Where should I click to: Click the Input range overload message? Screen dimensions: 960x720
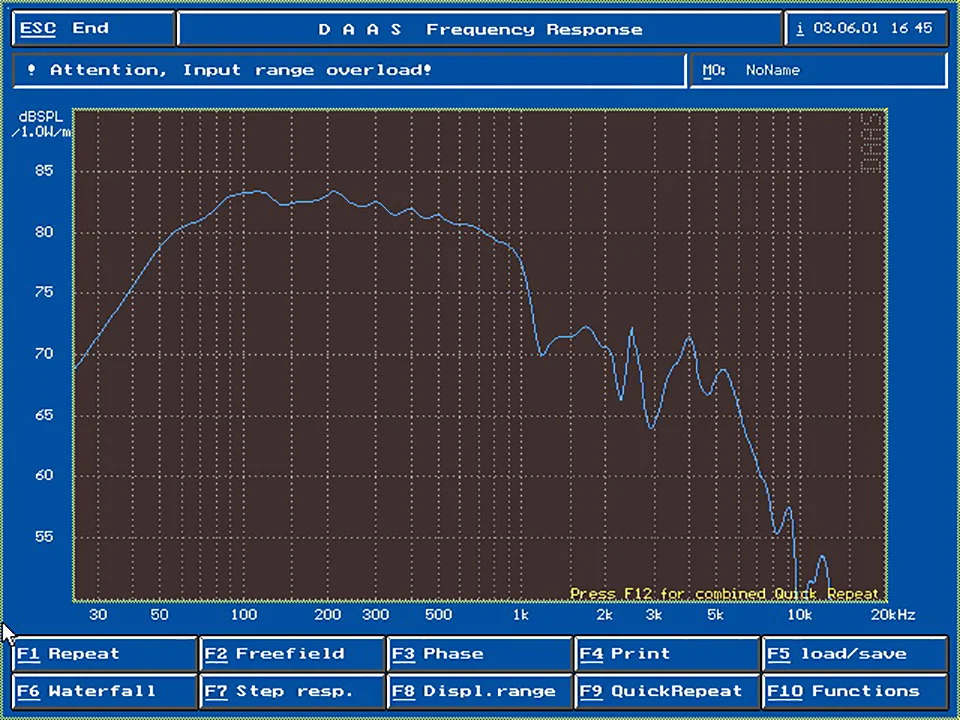pos(349,70)
